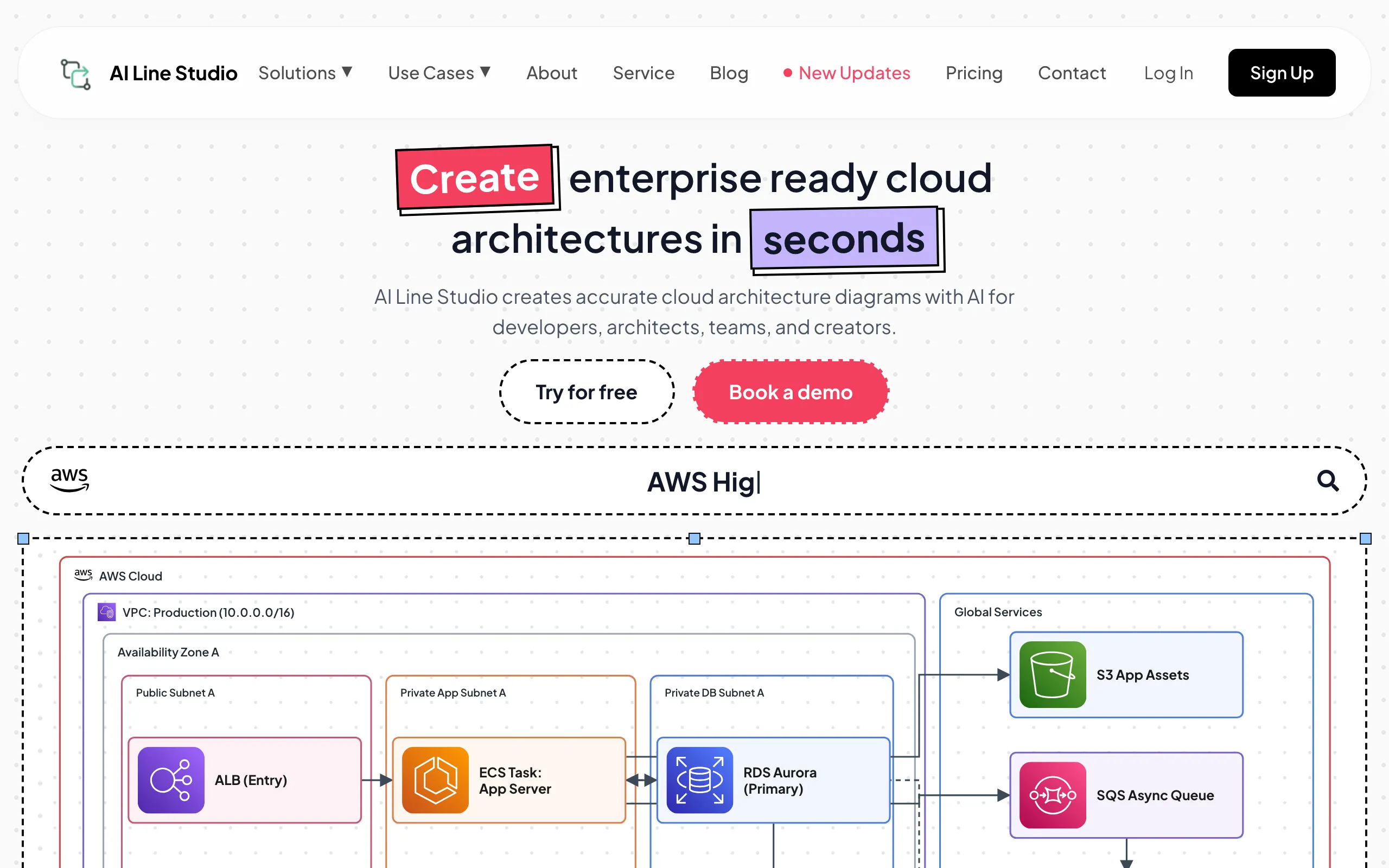Viewport: 1389px width, 868px height.
Task: Click the purple seconds headline badge
Action: (x=844, y=238)
